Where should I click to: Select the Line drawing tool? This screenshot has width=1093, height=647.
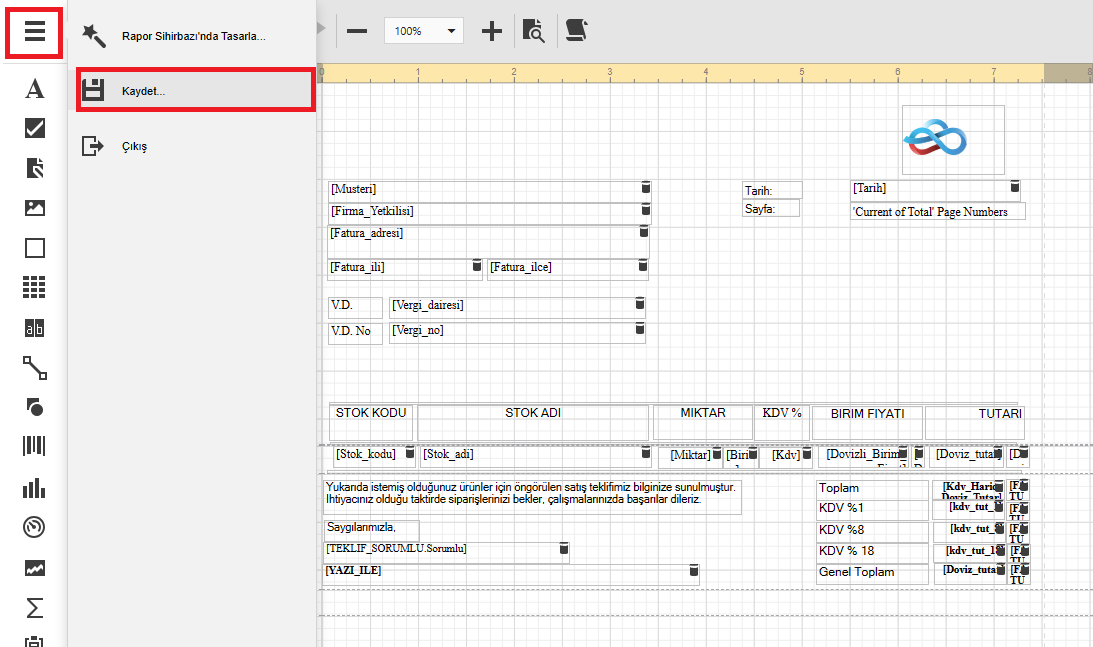(34, 368)
